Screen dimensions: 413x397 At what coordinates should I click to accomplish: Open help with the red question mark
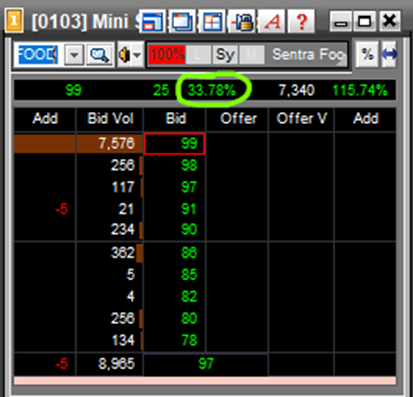[x=302, y=22]
